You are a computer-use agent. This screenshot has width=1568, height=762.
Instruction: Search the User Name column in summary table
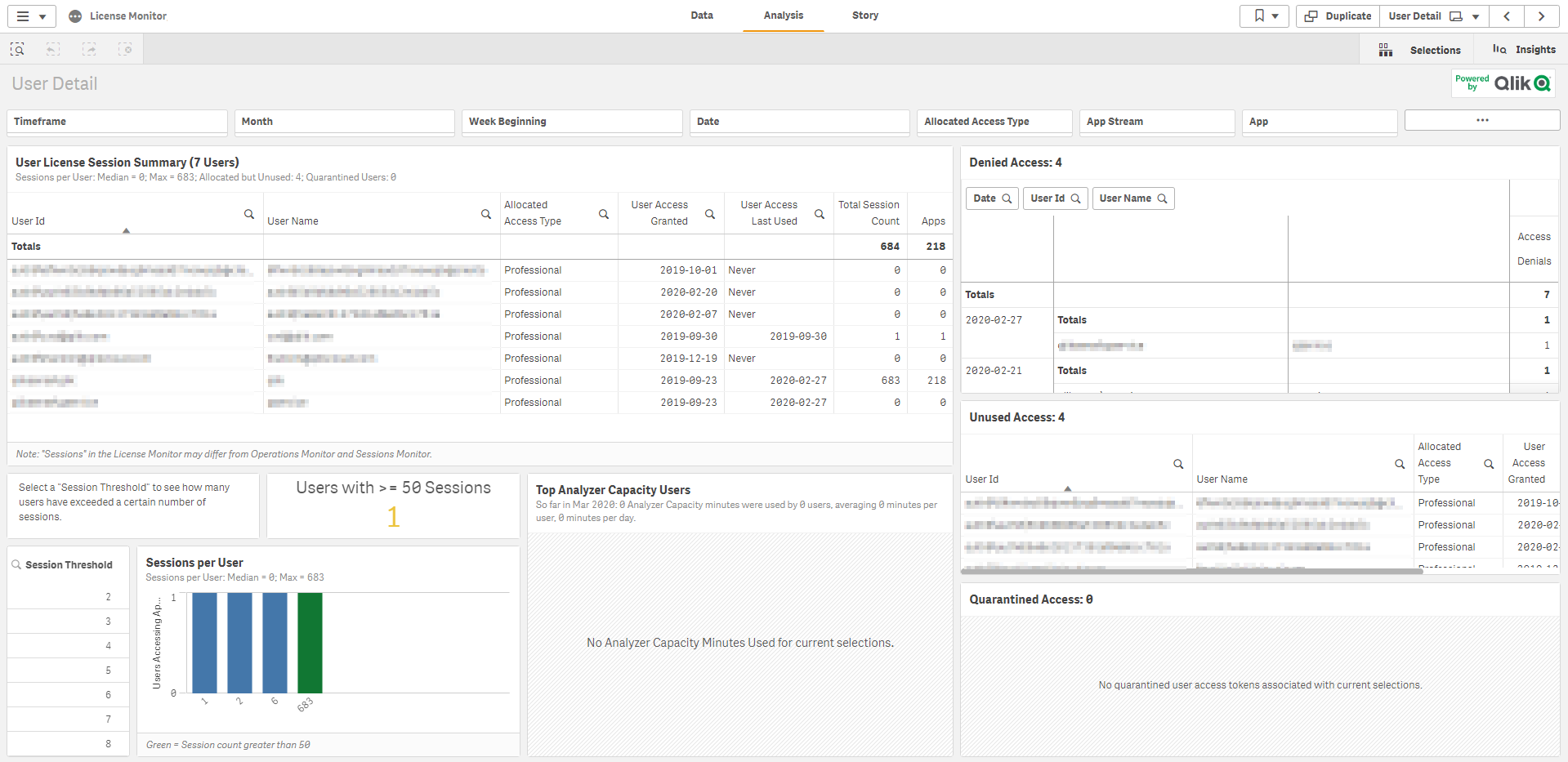[486, 214]
